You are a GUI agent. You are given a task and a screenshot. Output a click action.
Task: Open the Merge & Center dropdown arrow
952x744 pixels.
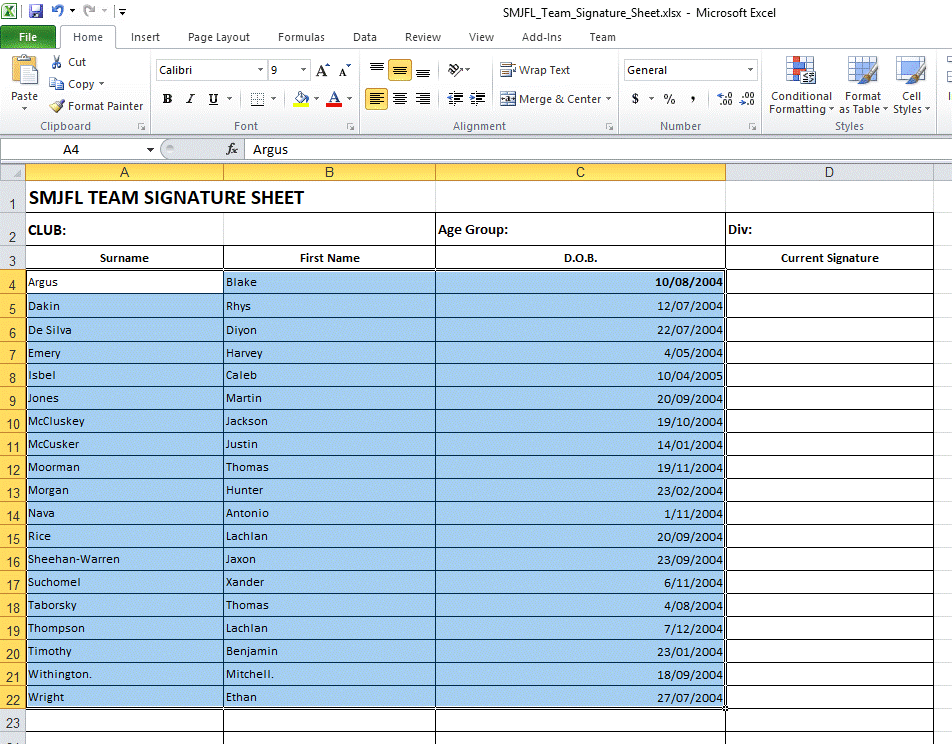(x=608, y=99)
